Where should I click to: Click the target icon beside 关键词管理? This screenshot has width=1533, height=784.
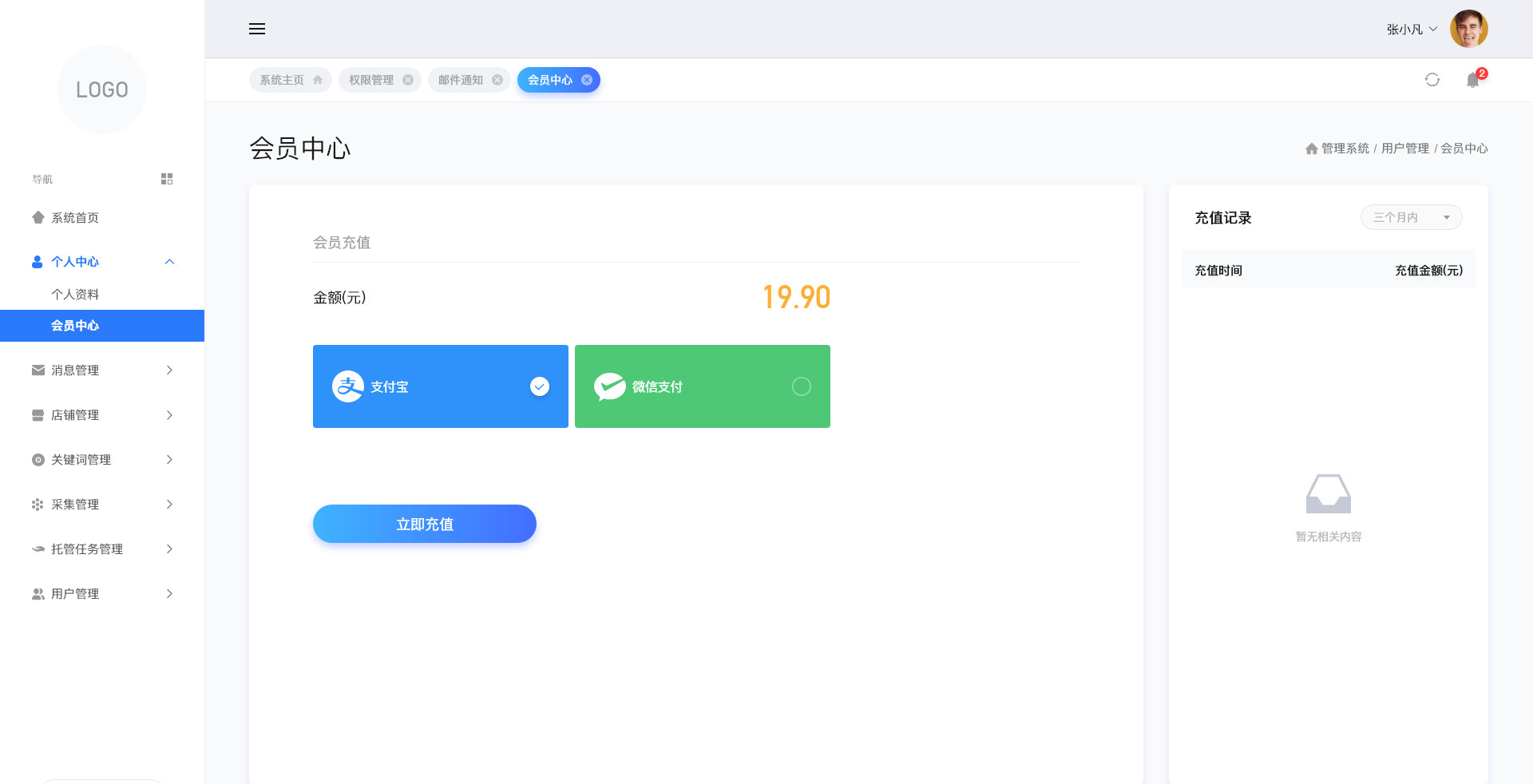38,460
